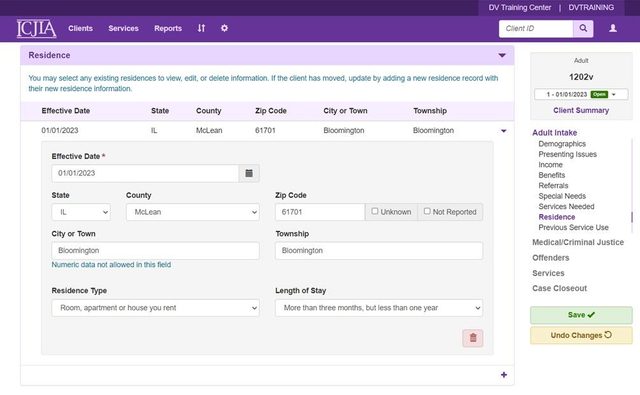The width and height of the screenshot is (640, 395).
Task: Click the Effective Date input field
Action: [x=145, y=173]
